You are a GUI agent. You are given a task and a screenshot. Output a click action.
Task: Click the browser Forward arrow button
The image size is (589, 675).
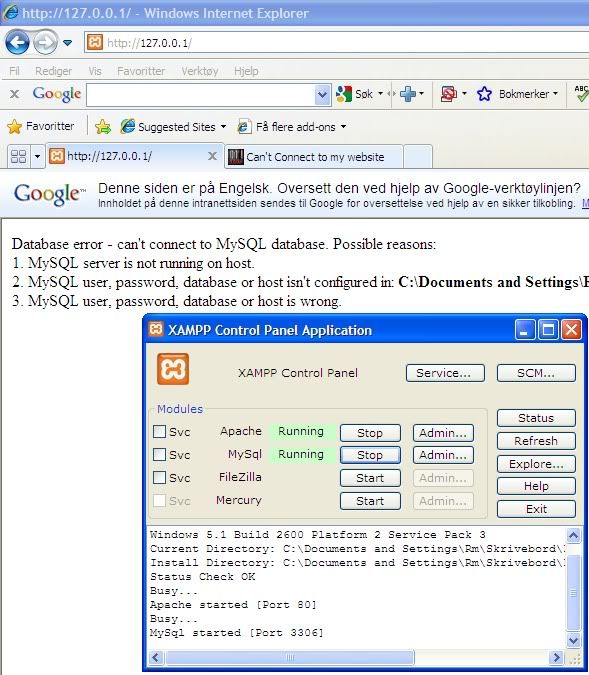tap(46, 42)
